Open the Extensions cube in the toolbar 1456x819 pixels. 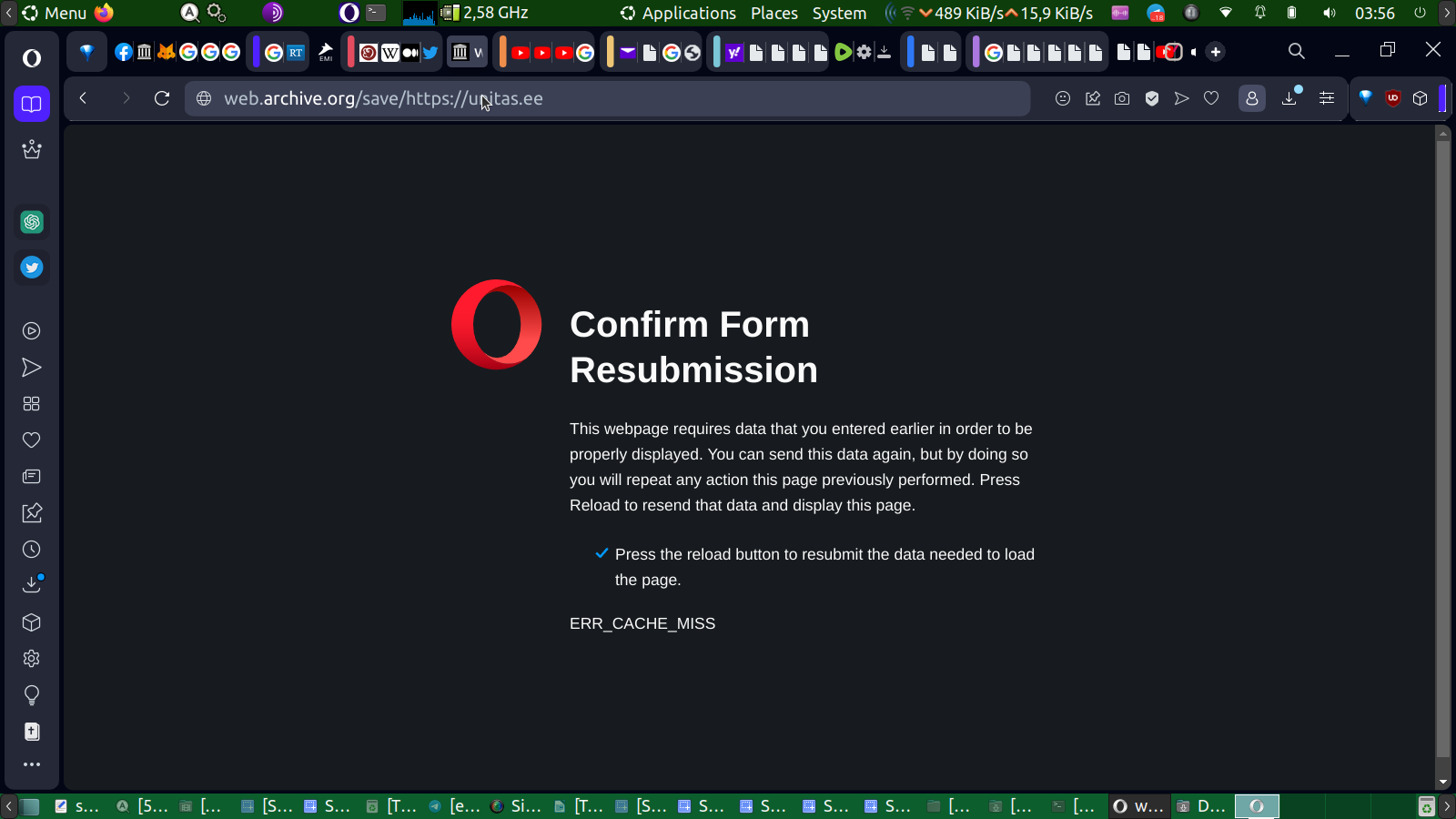coord(1421,98)
